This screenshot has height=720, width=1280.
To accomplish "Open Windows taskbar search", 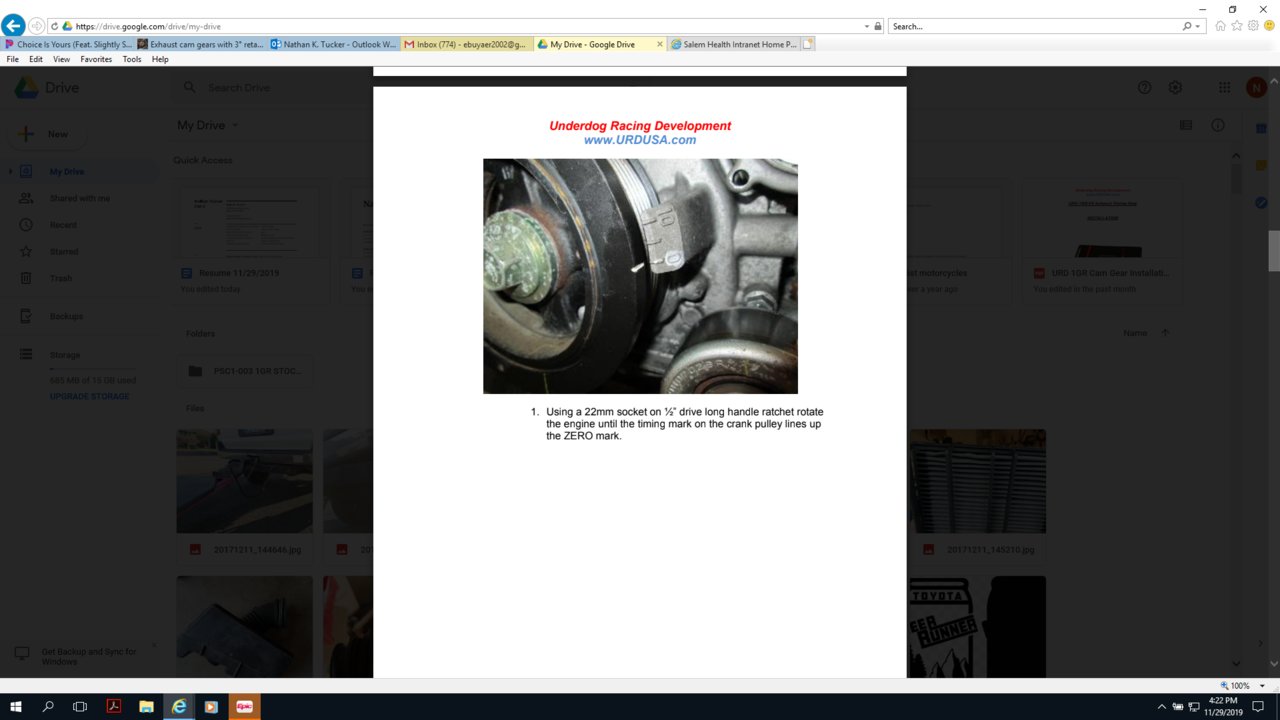I will tap(48, 706).
